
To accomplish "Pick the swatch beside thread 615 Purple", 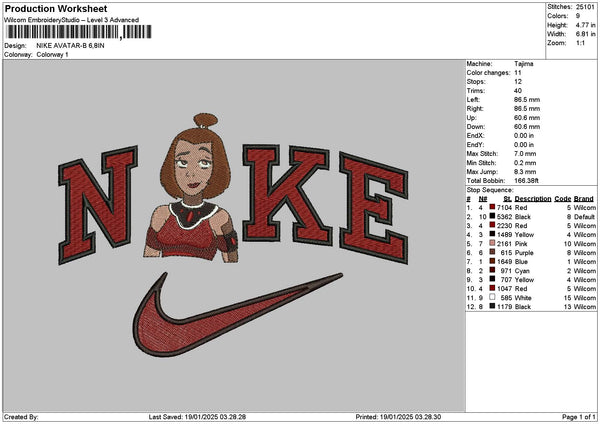I will [x=492, y=252].
